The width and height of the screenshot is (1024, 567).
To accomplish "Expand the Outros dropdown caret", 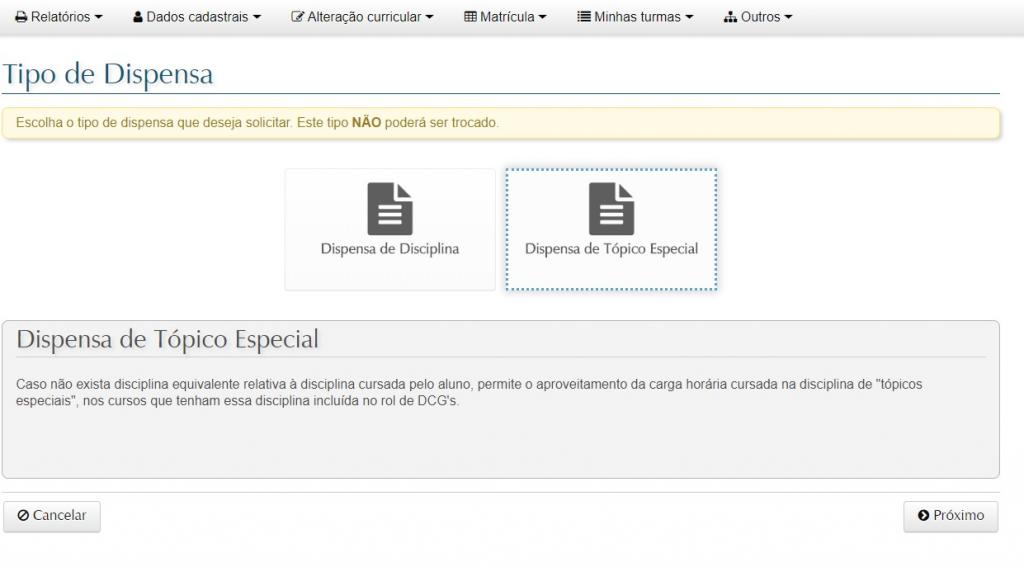I will 788,18.
